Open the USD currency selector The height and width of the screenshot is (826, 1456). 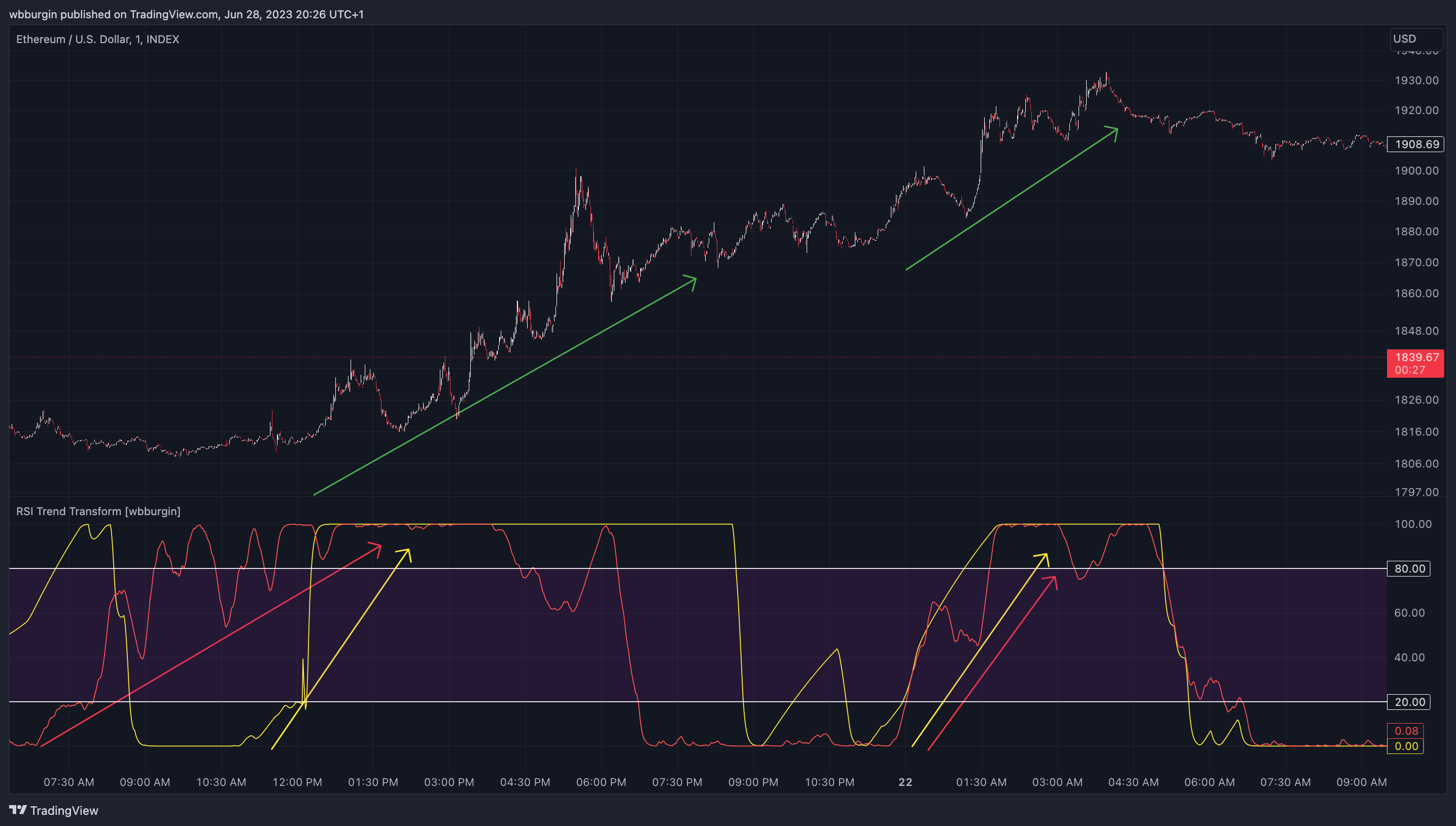pos(1416,39)
